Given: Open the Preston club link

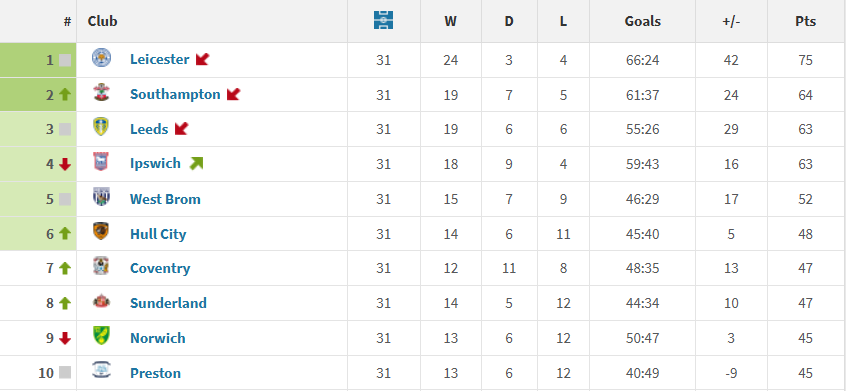Looking at the screenshot, I should (155, 373).
